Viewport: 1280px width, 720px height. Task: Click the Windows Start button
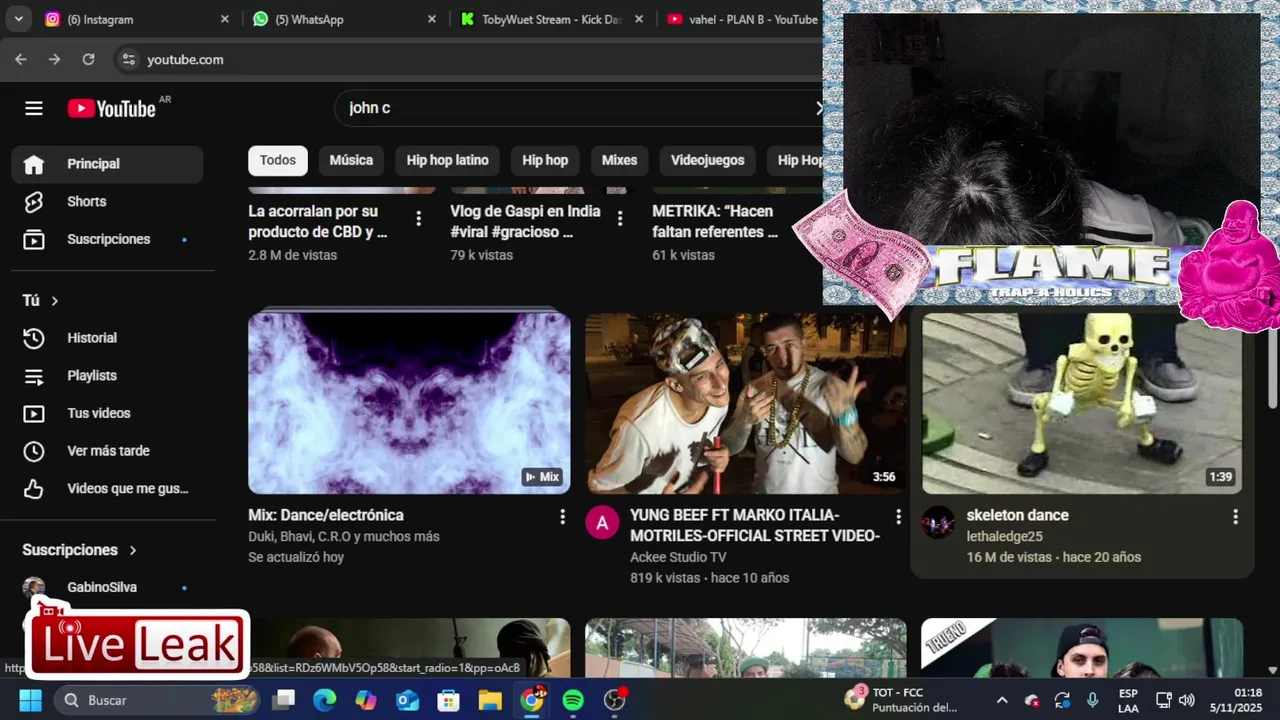pyautogui.click(x=30, y=700)
